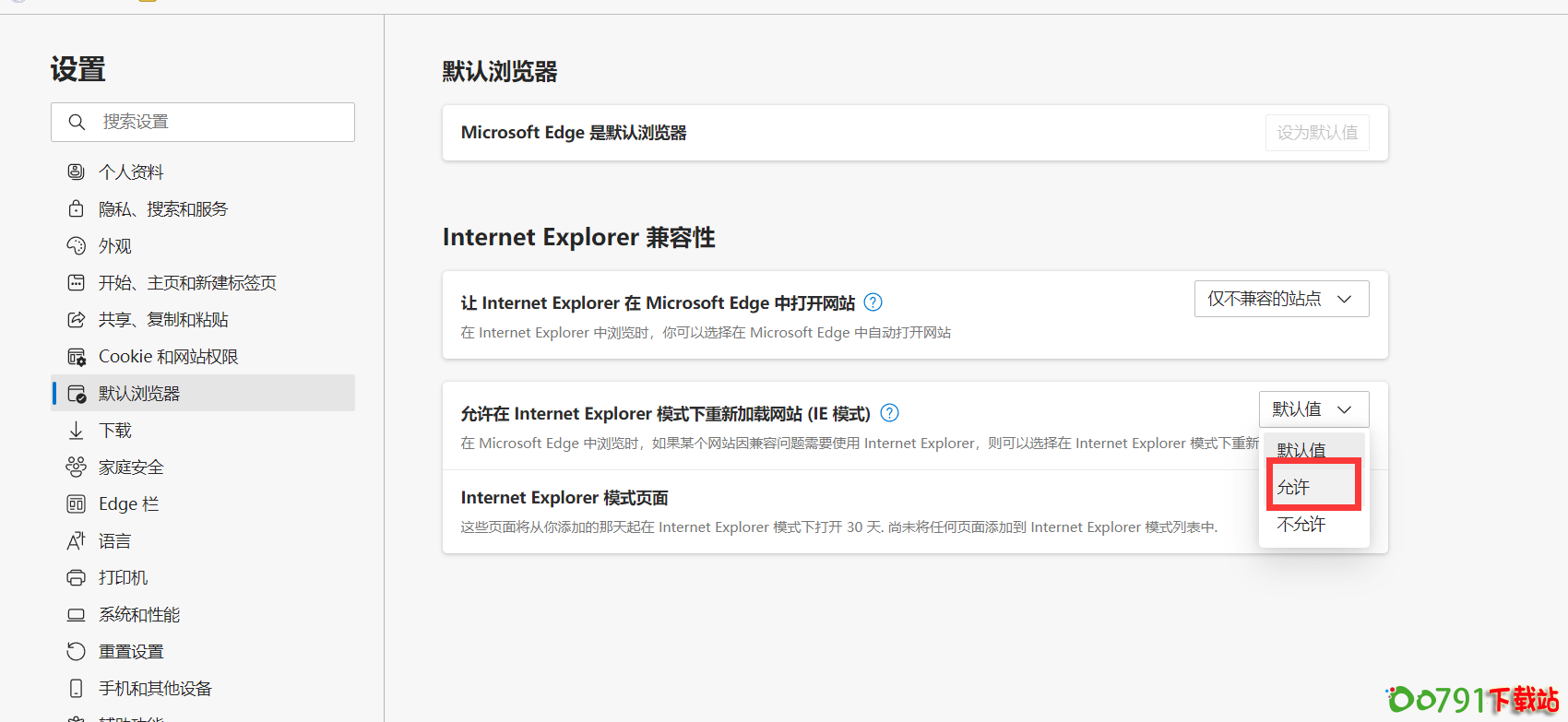Screen dimensions: 1568x722
Task: Click the lock icon for 隐私、搜索和服务
Action: 77,208
